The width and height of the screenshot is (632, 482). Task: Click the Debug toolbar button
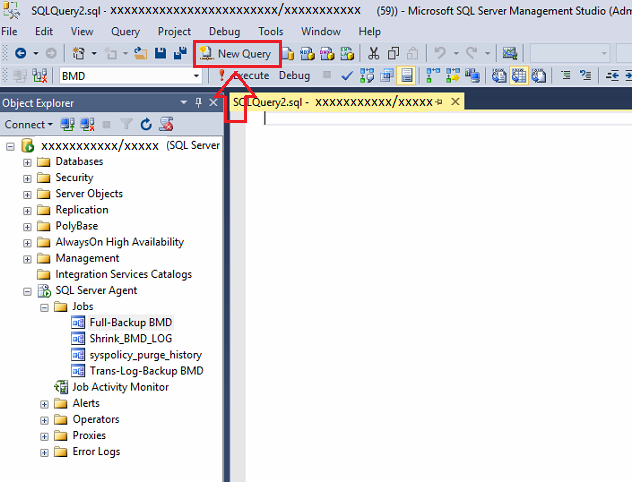point(295,75)
